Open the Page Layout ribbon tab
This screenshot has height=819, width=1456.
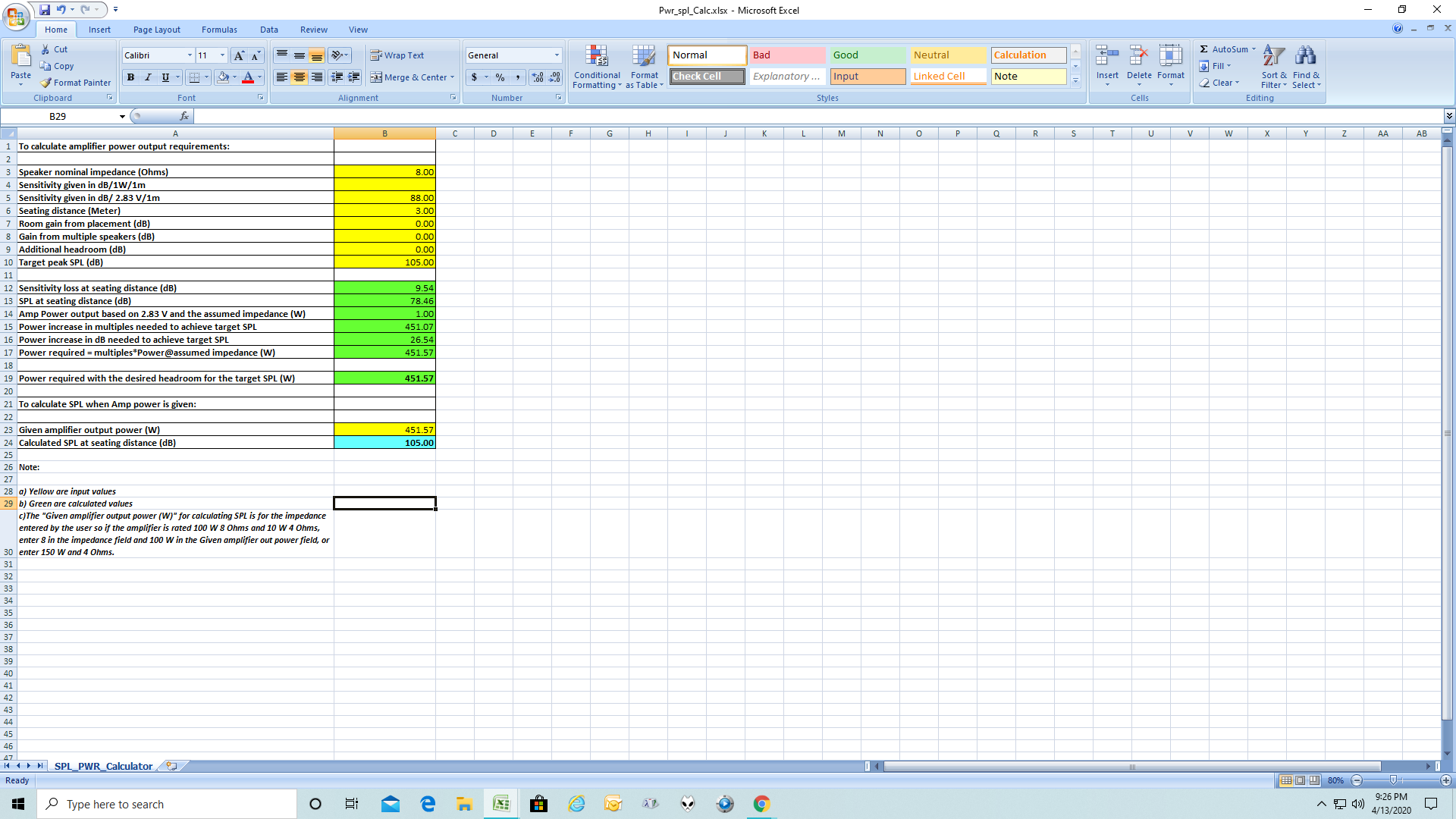pos(157,30)
